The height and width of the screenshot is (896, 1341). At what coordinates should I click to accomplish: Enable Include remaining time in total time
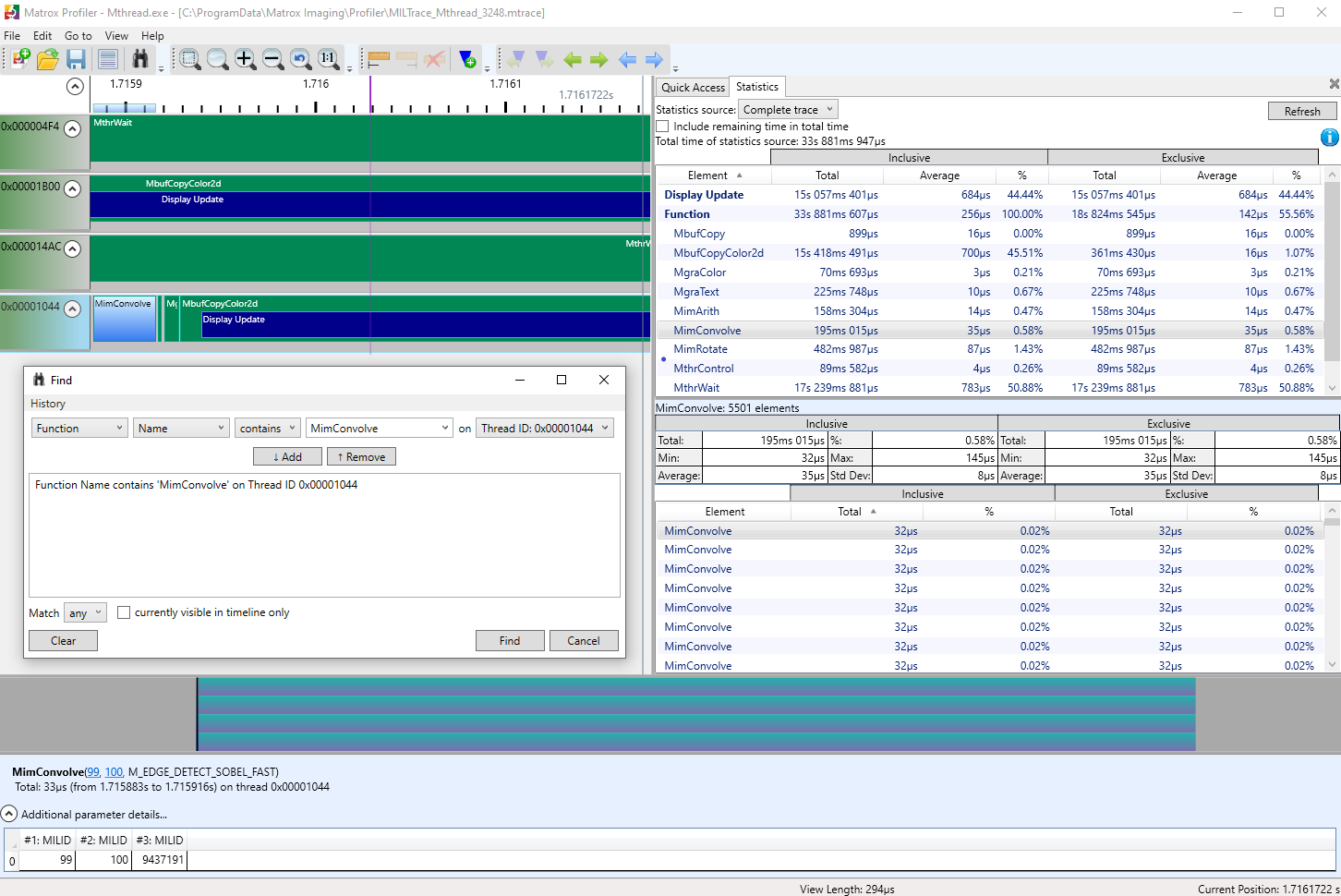tap(662, 127)
